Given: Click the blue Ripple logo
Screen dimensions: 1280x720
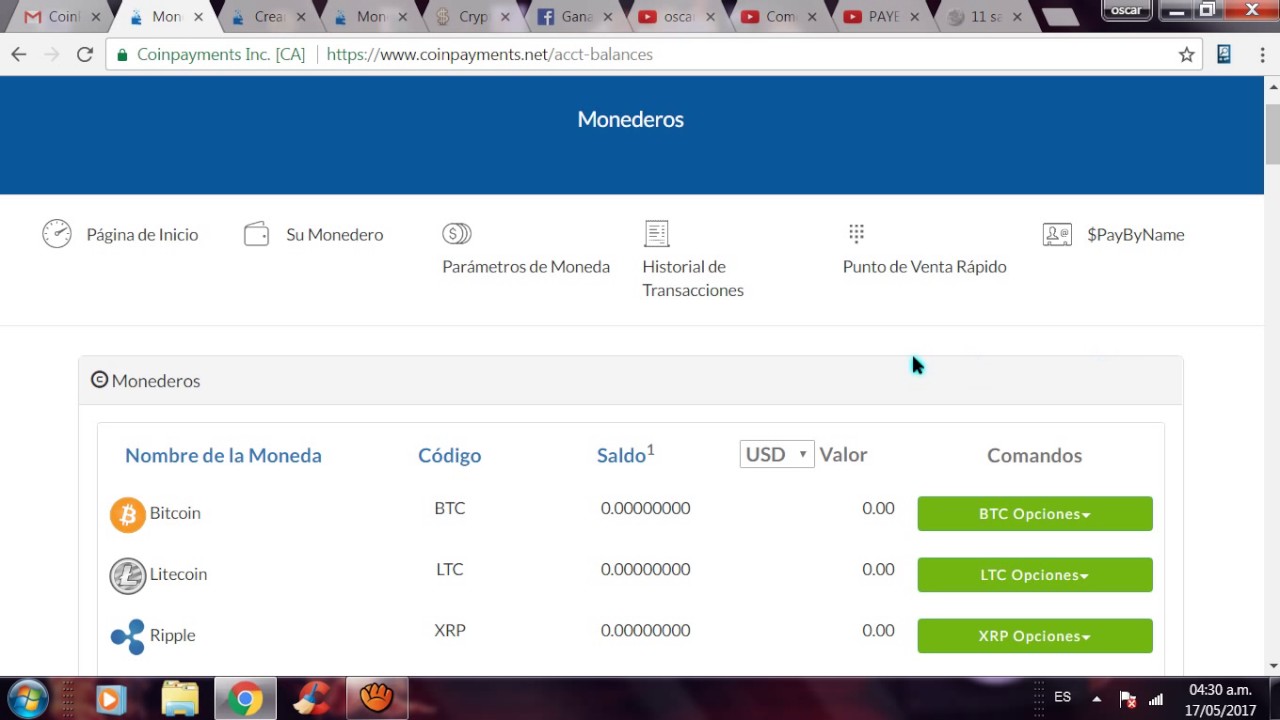Looking at the screenshot, I should (127, 636).
